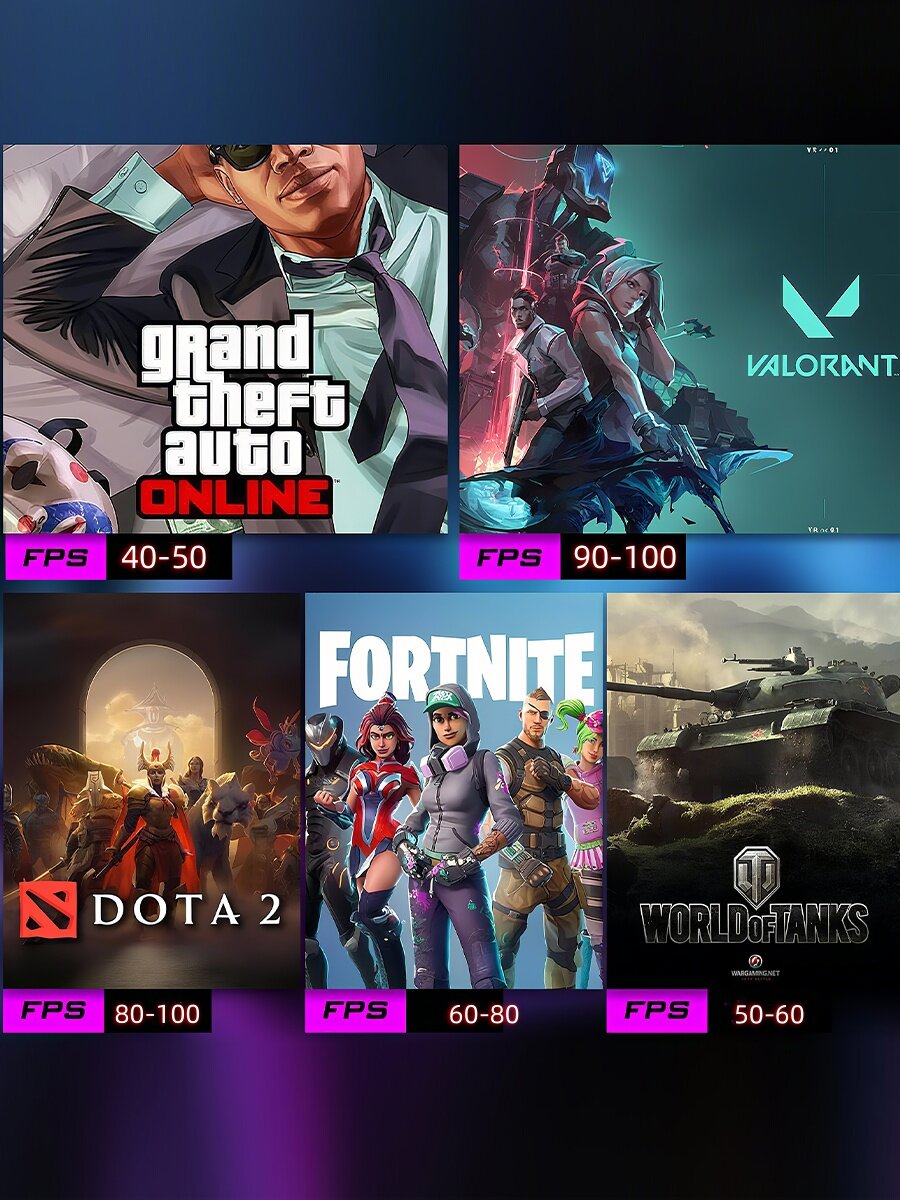The image size is (900, 1200).
Task: Click the red Dota 2 logo icon
Action: (47, 910)
